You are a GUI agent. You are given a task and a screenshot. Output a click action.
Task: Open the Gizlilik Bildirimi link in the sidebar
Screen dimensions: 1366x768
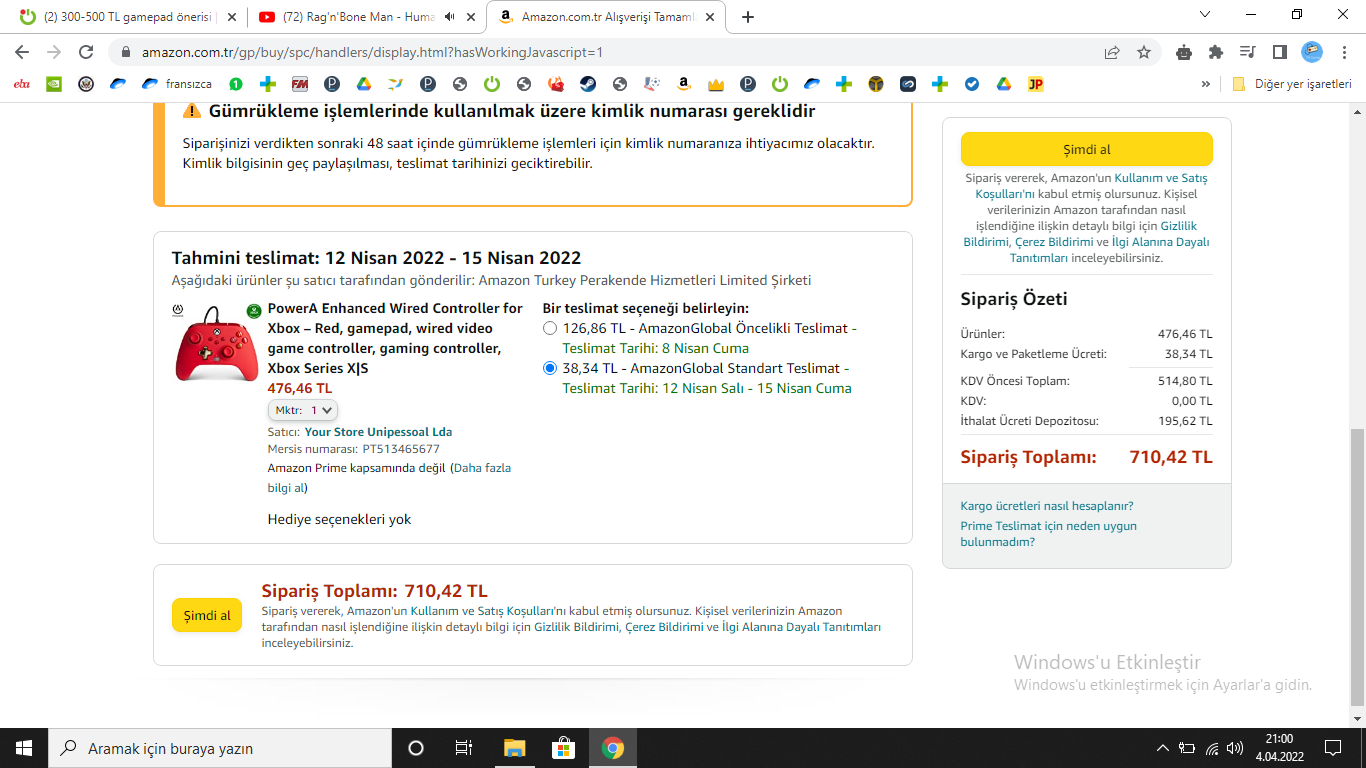click(1080, 234)
